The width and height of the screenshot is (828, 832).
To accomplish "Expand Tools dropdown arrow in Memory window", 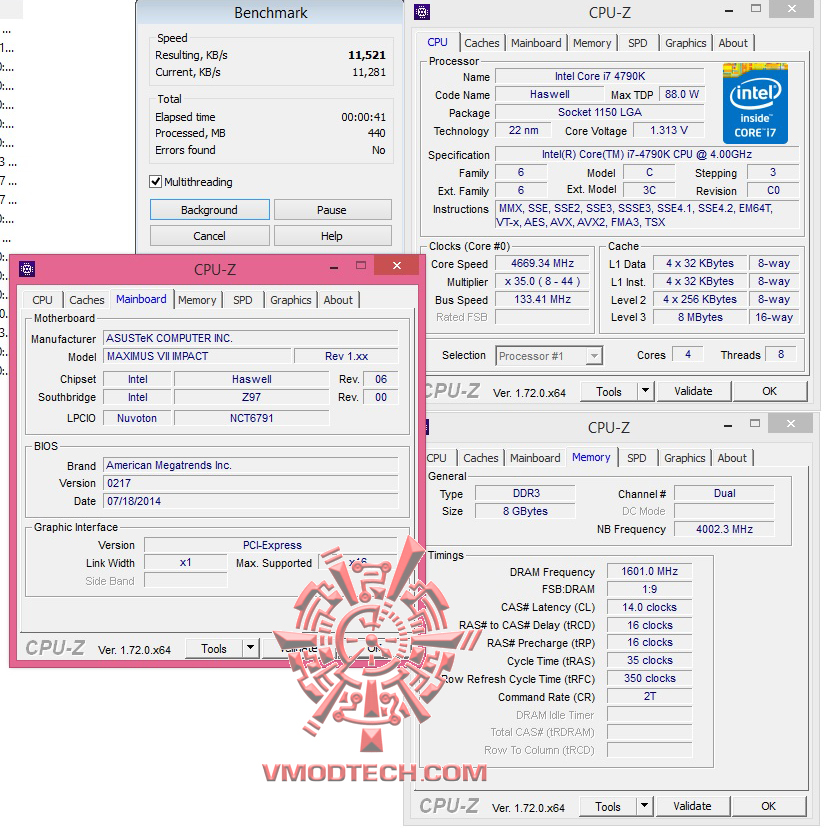I will pos(643,806).
